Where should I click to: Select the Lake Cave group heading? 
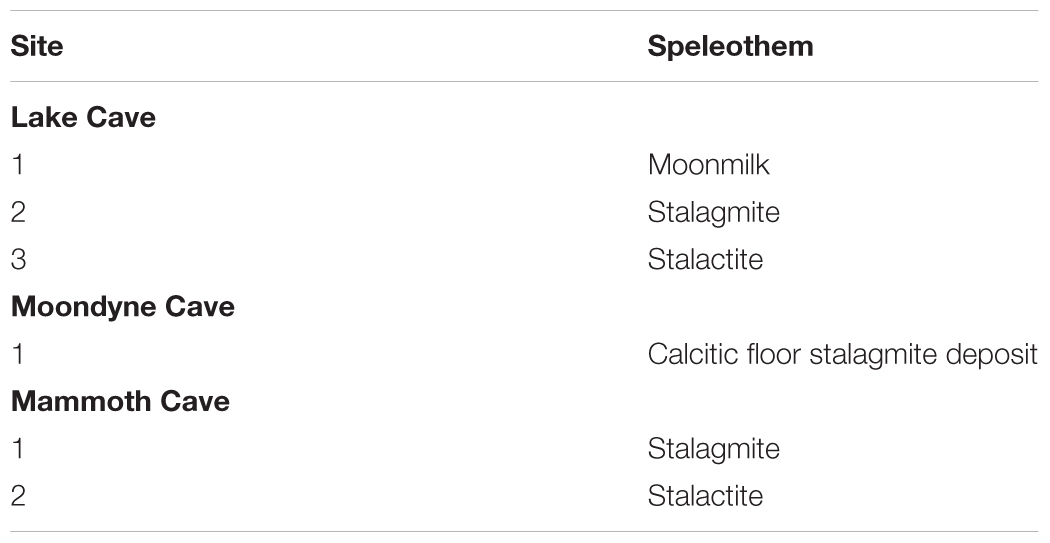click(83, 117)
